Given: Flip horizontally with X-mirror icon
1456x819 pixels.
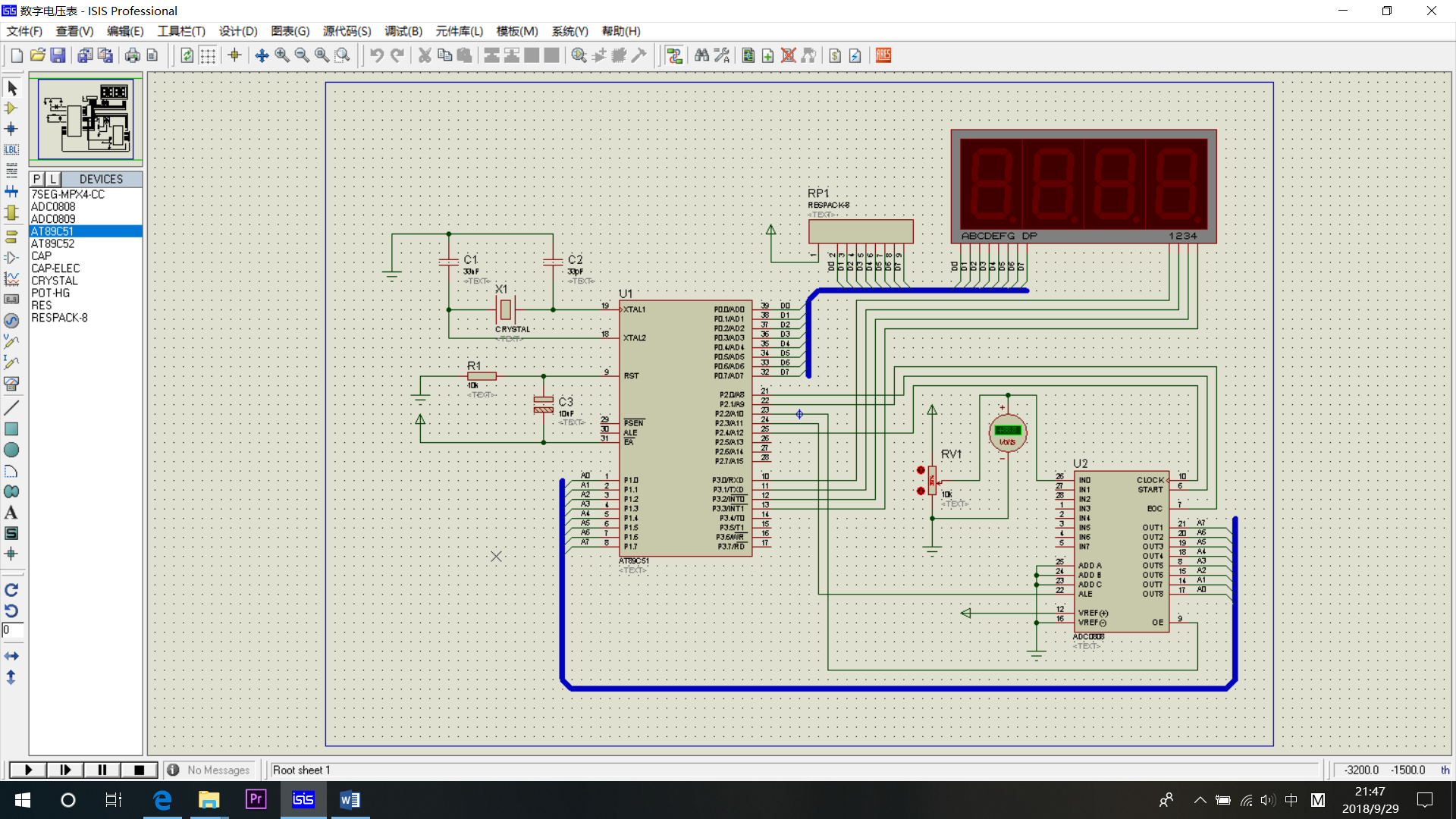Looking at the screenshot, I should click(x=11, y=656).
